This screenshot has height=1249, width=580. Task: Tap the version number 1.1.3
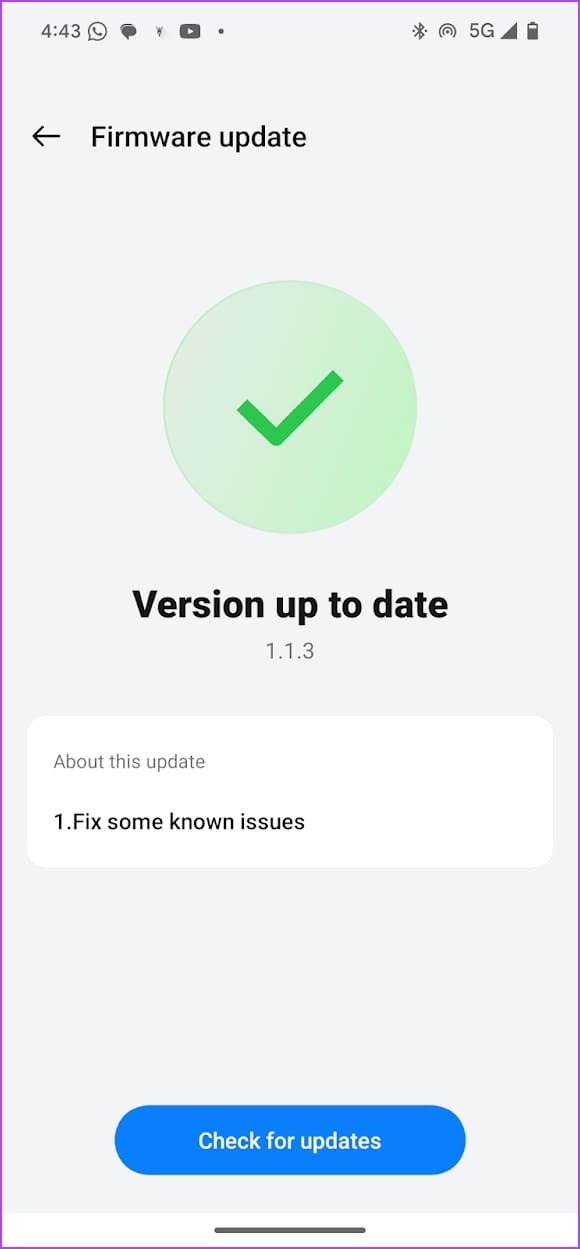(289, 650)
